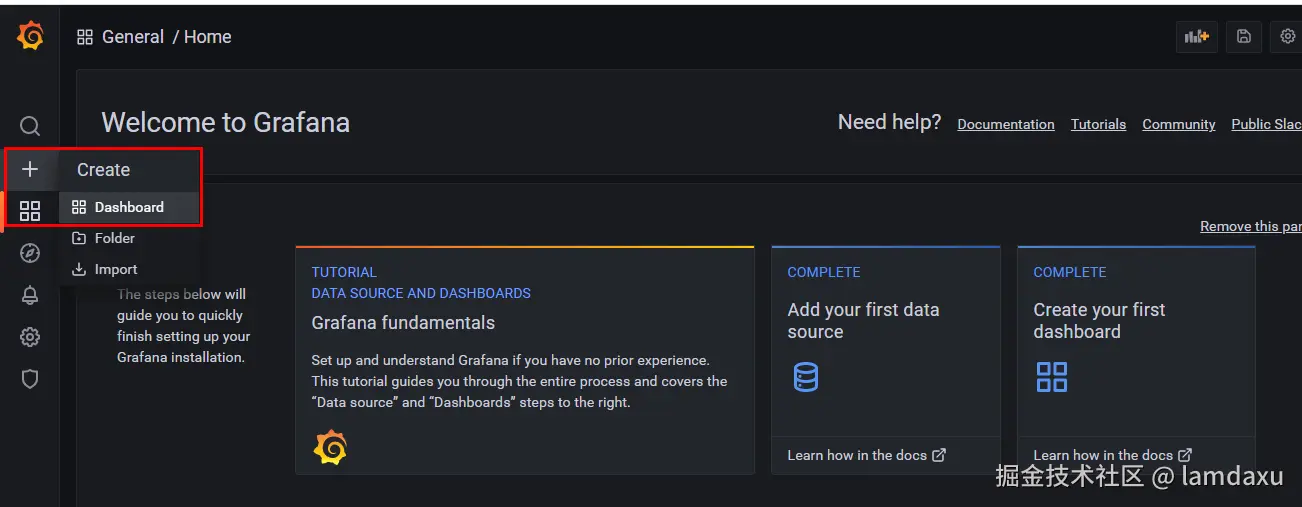This screenshot has height=507, width=1302.
Task: Click the Create menu header
Action: coord(104,170)
